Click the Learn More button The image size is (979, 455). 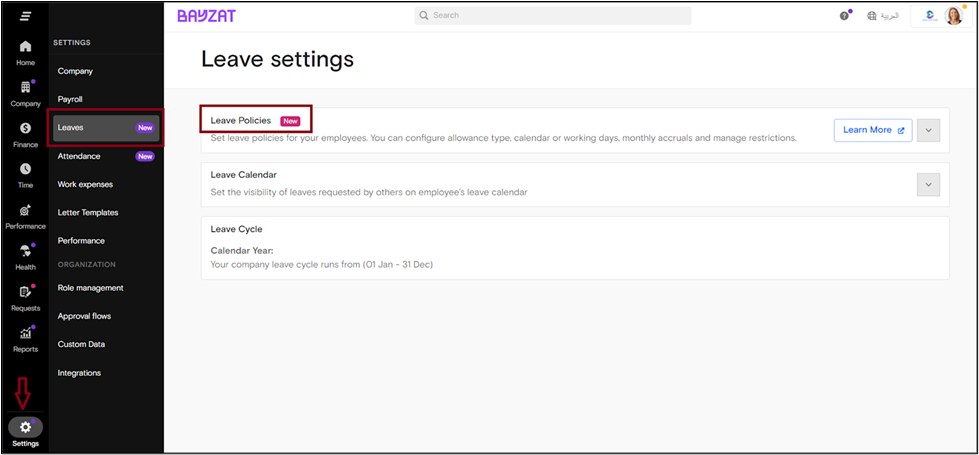(873, 130)
